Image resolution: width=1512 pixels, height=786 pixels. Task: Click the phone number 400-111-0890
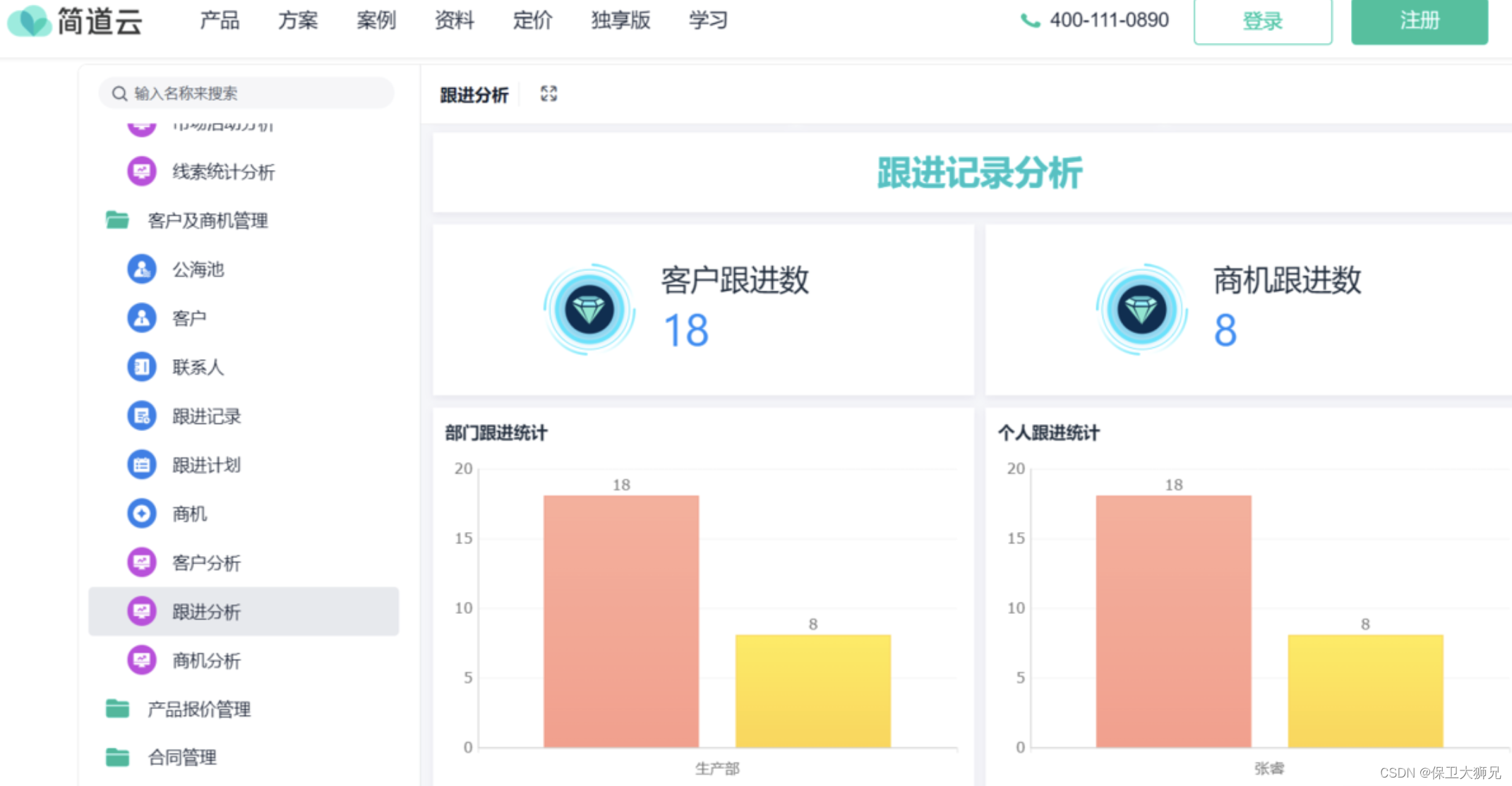click(1110, 20)
